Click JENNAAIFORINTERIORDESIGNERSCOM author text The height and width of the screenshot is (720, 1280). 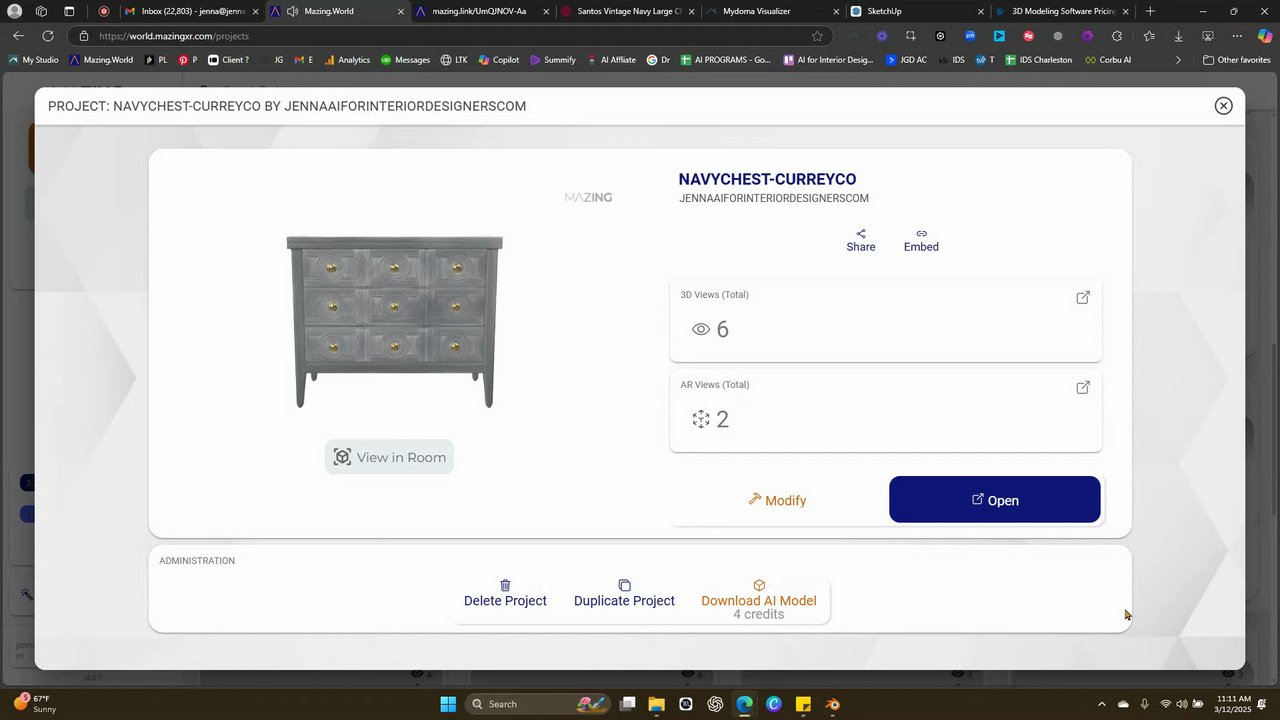774,199
